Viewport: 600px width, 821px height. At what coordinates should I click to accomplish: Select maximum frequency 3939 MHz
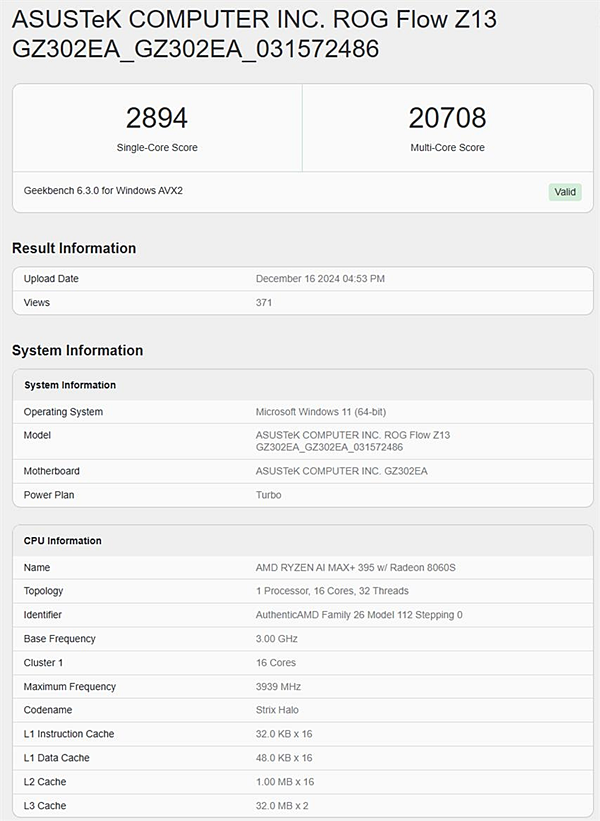[x=278, y=686]
